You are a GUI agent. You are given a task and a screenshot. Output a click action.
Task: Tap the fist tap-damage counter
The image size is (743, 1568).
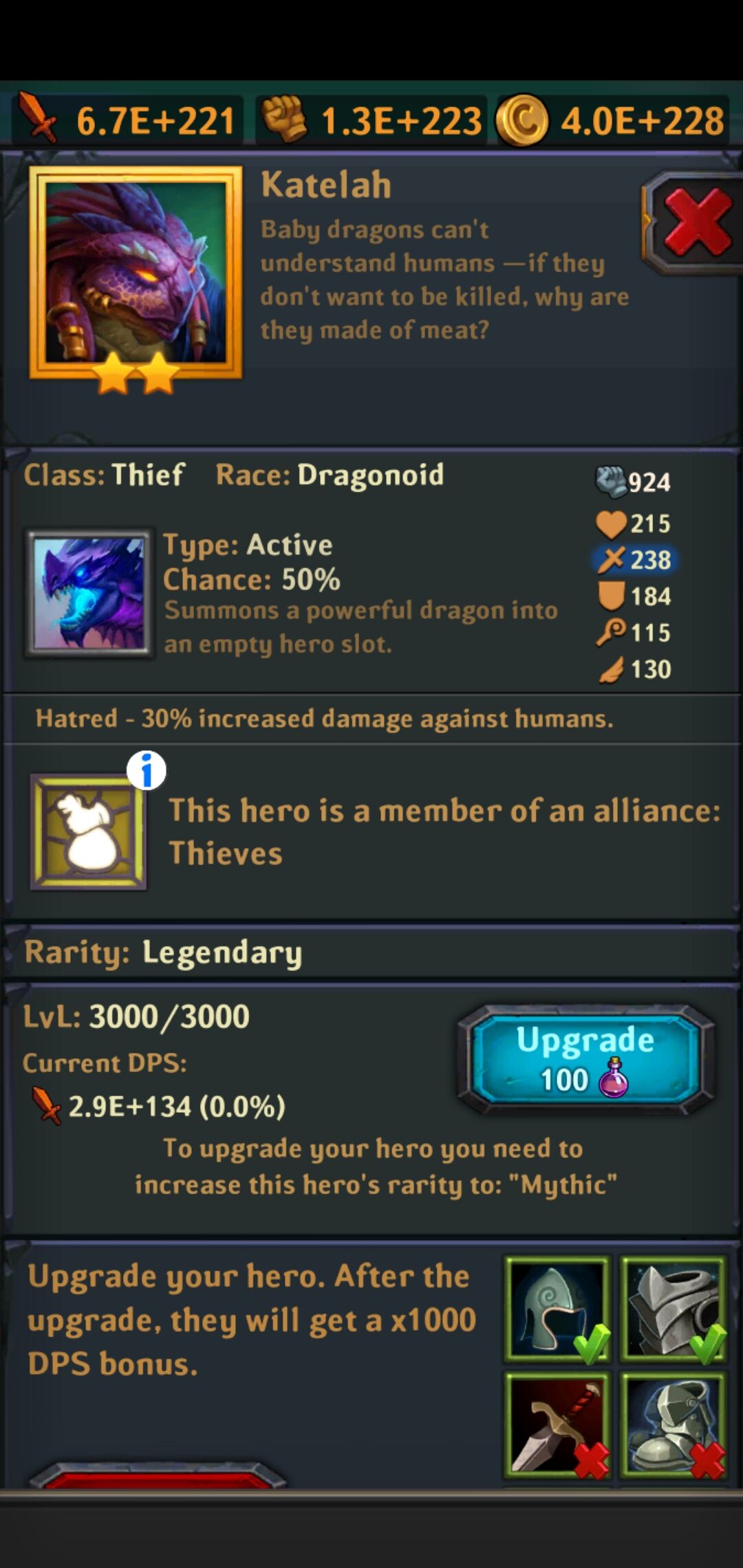click(x=371, y=120)
